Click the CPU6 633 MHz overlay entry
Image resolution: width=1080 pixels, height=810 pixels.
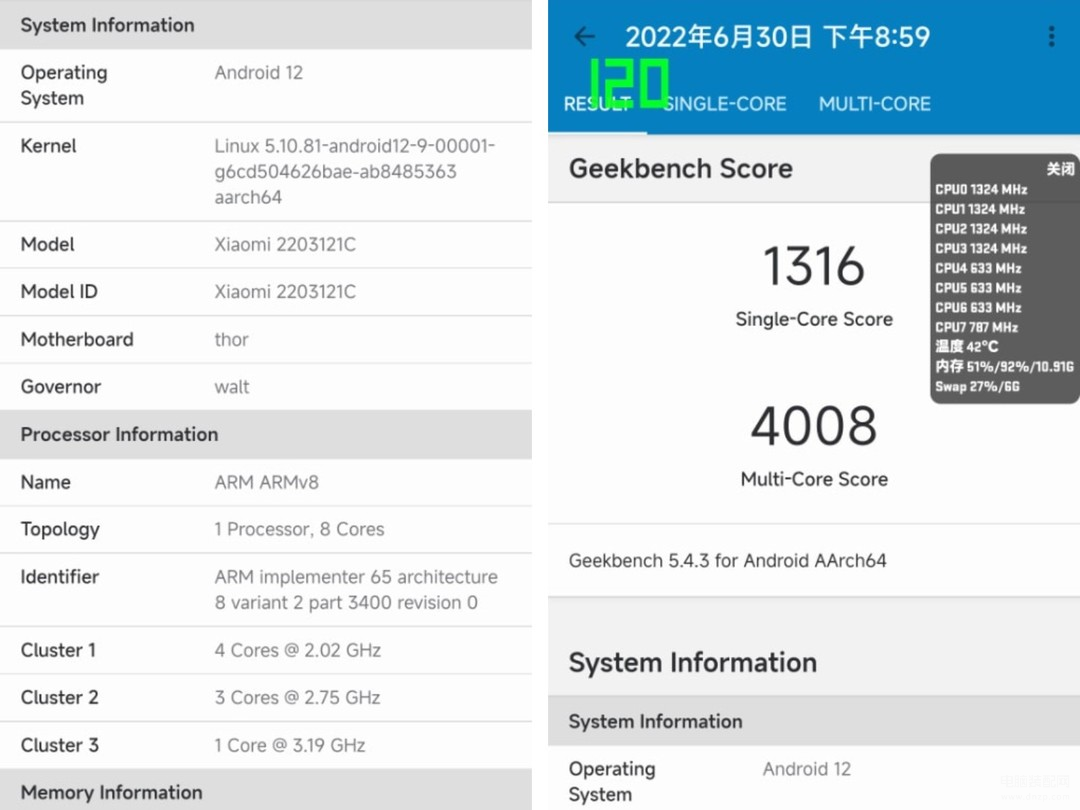(x=978, y=307)
